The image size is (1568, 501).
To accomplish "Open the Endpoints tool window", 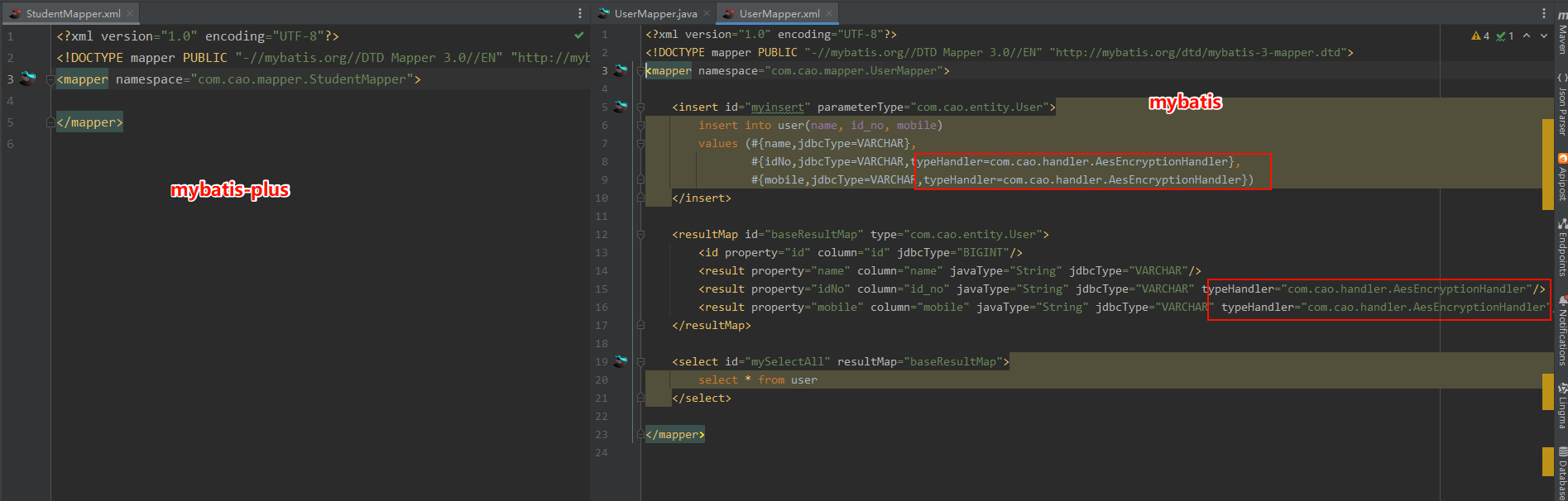I will (1561, 247).
